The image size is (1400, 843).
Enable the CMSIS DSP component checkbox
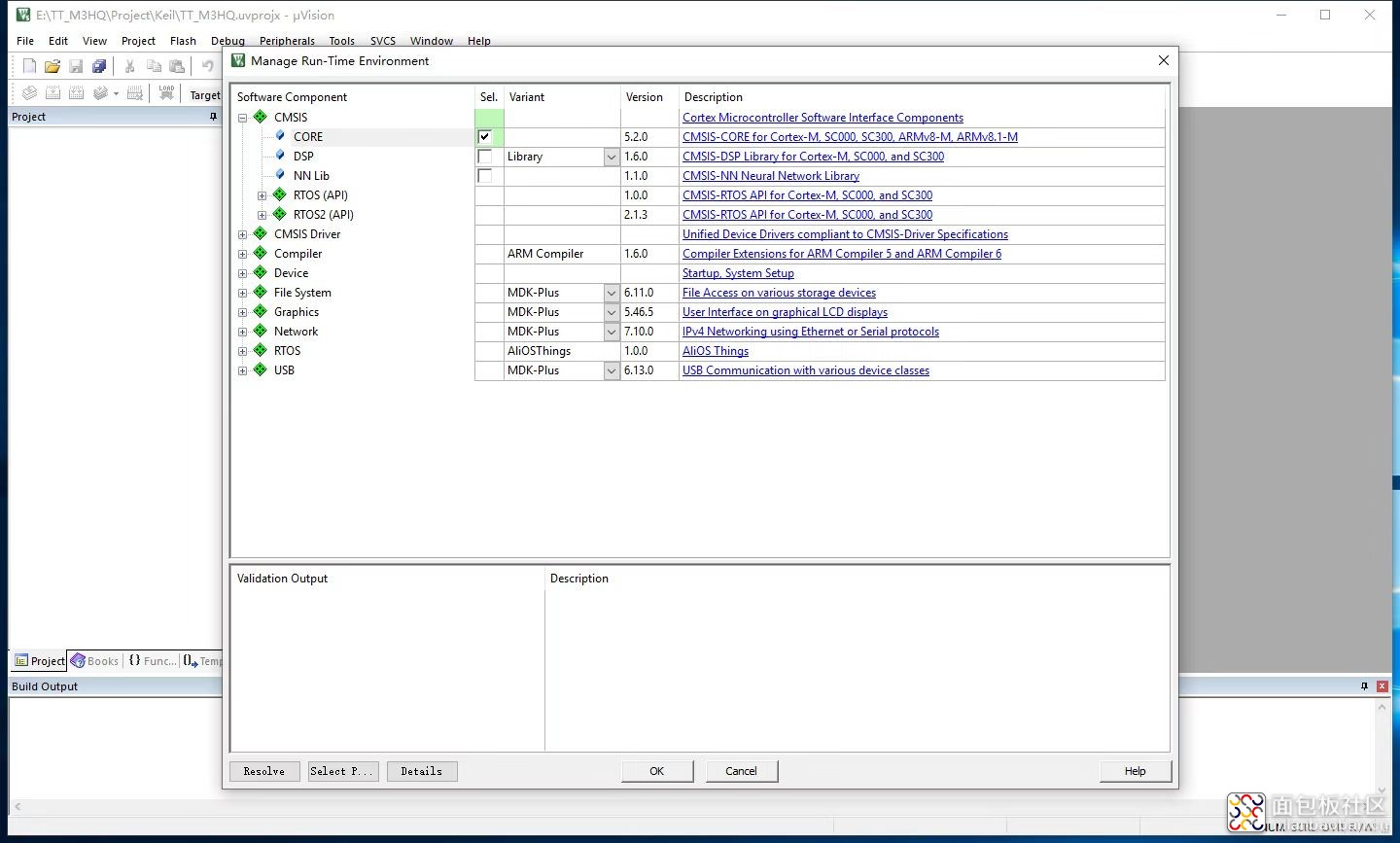[x=485, y=157]
